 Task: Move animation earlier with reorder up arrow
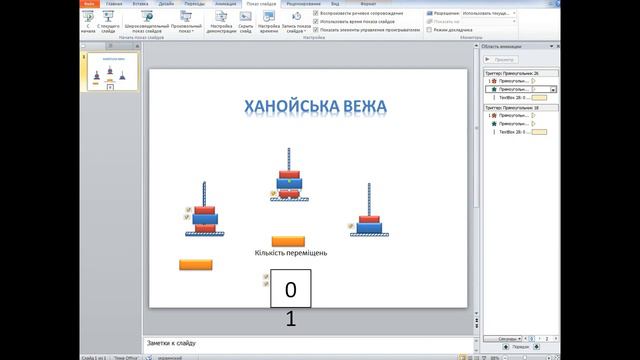[x=506, y=347]
